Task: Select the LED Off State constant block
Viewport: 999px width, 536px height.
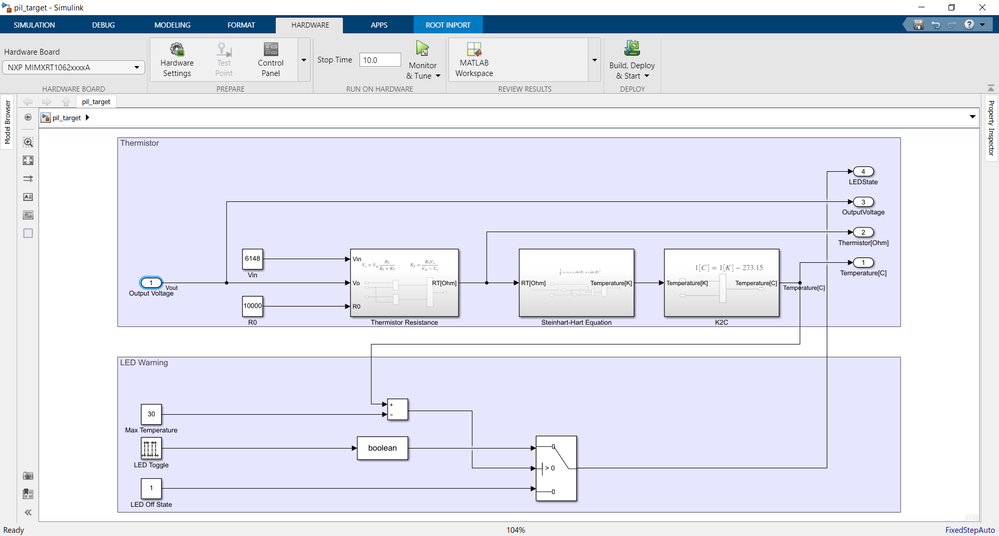Action: click(x=151, y=488)
